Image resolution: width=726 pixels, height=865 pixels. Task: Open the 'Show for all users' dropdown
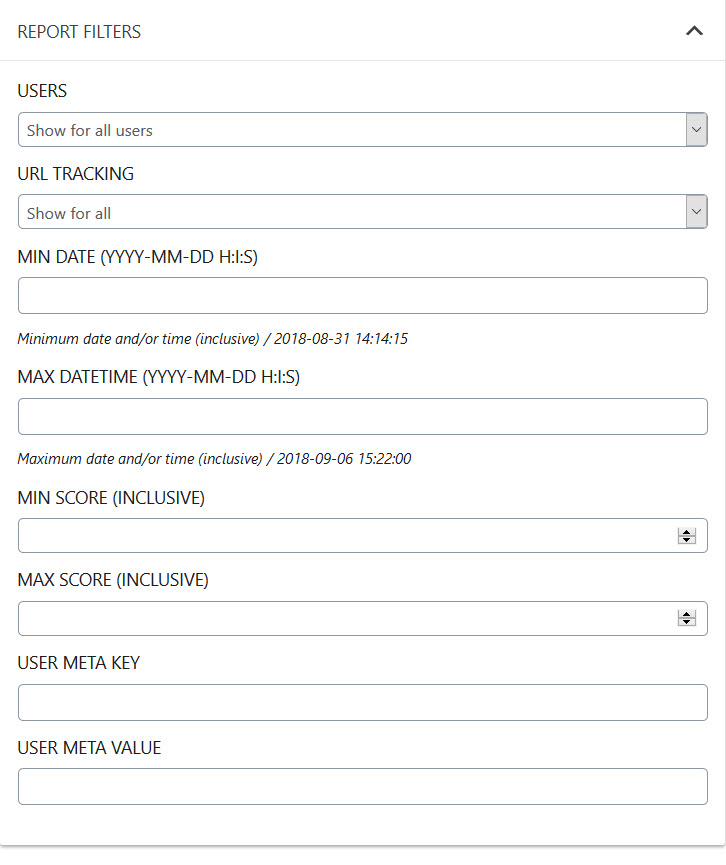pyautogui.click(x=362, y=130)
